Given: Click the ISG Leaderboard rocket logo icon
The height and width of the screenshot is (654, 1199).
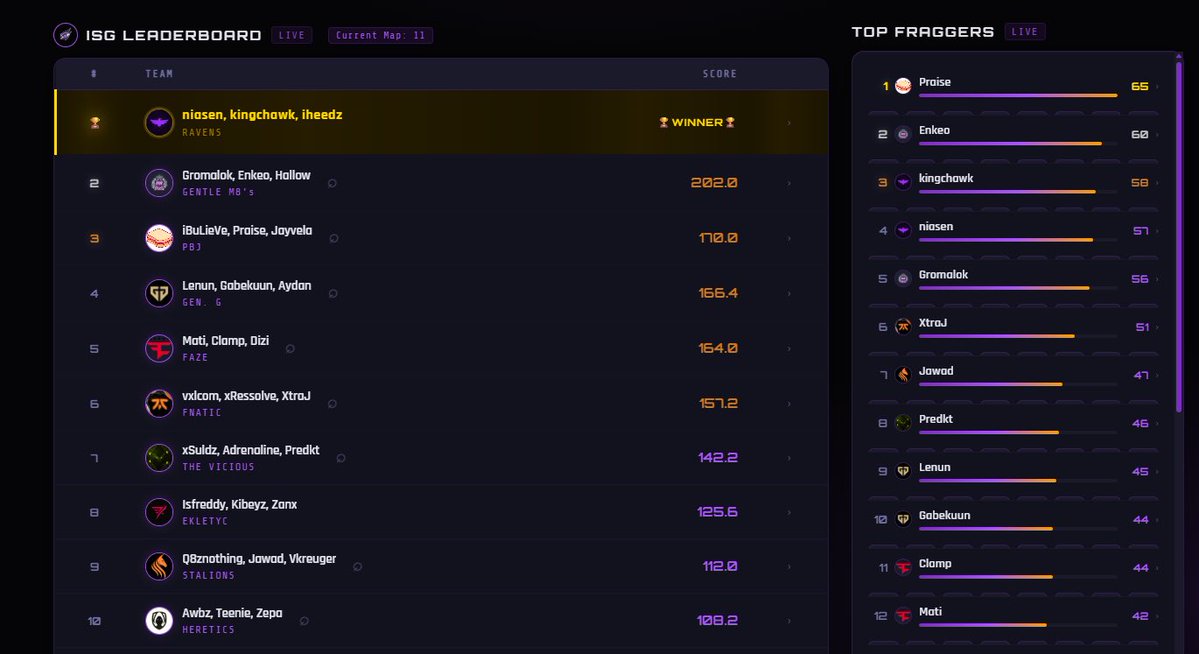Looking at the screenshot, I should [x=66, y=35].
